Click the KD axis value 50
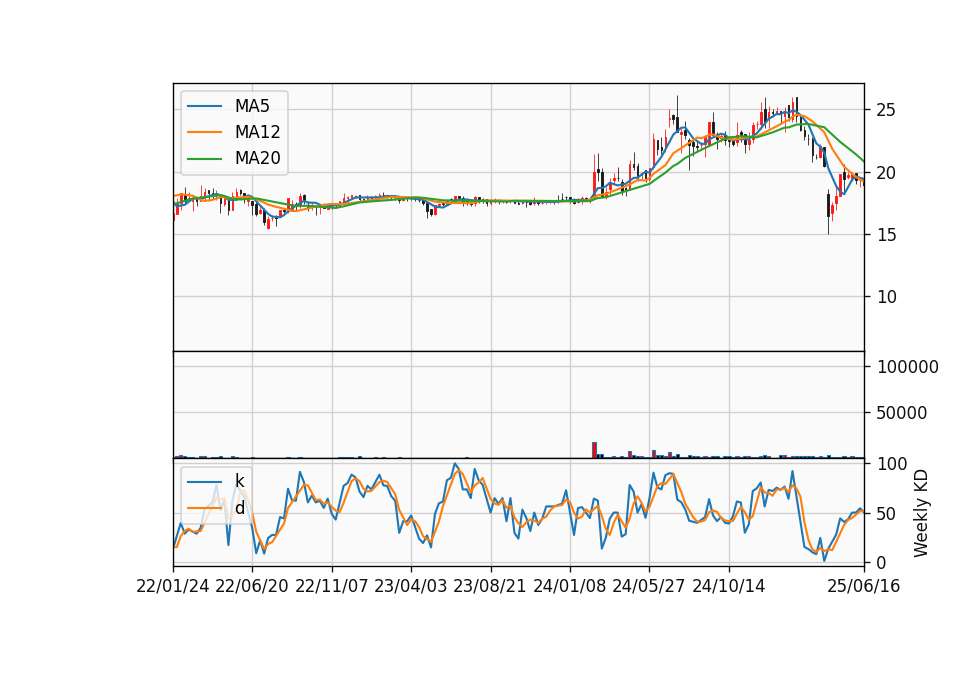This screenshot has height=690, width=960. 886,514
